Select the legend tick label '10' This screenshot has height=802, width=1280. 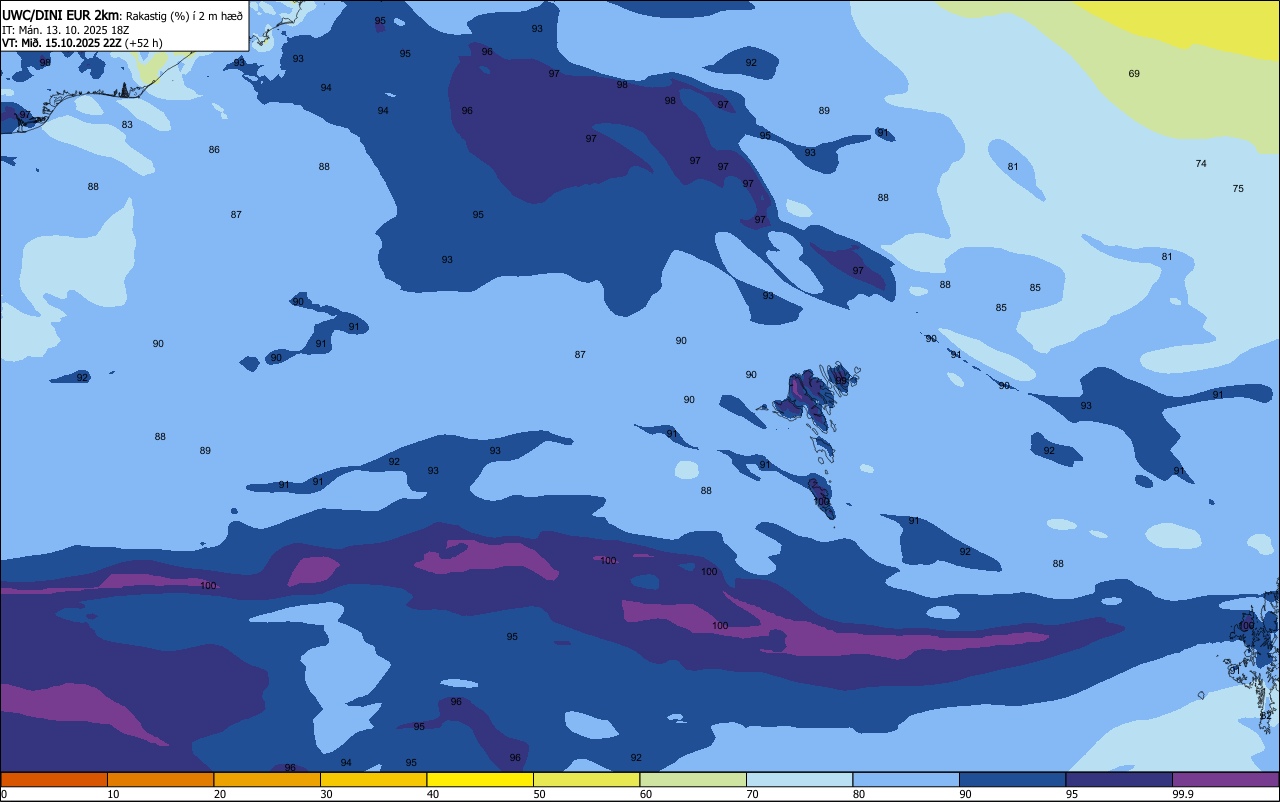113,794
